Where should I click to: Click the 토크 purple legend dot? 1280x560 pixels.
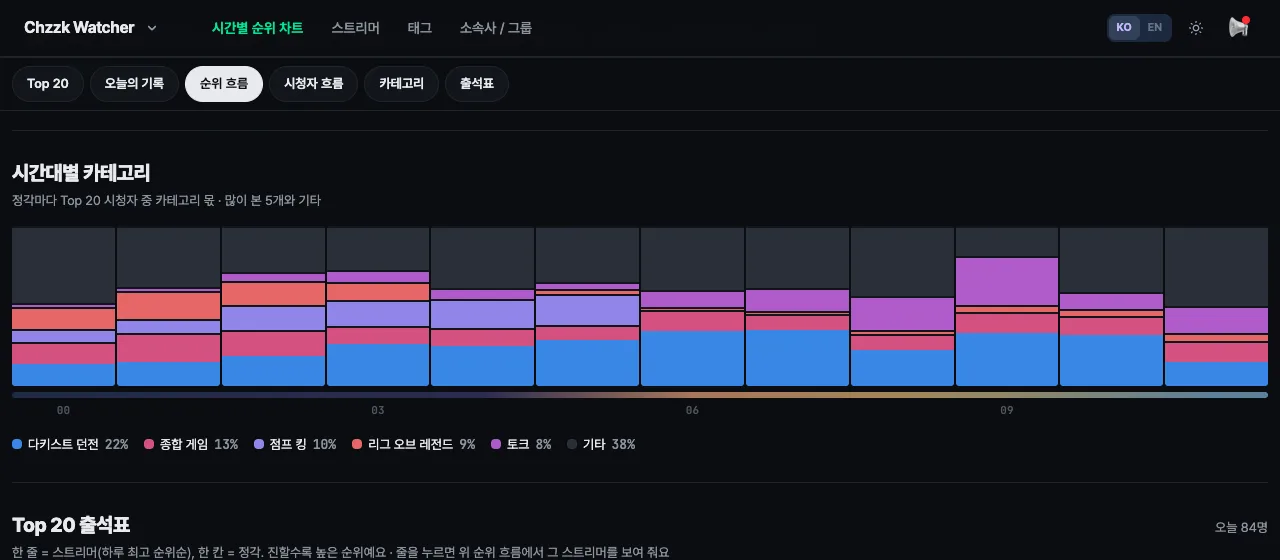pos(496,444)
